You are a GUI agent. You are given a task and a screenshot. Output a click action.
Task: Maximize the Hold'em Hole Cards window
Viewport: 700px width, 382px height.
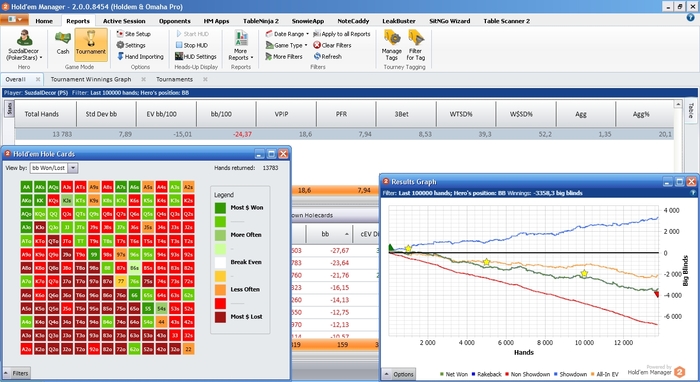point(271,154)
